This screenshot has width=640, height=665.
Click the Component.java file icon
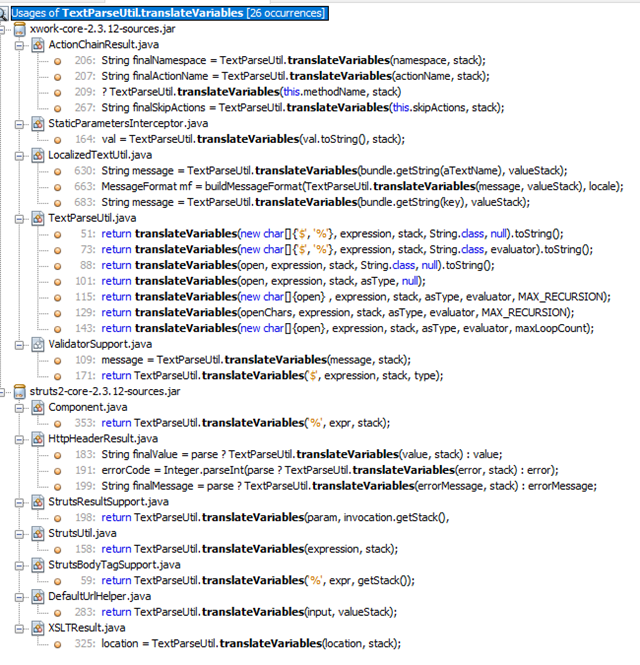click(38, 408)
